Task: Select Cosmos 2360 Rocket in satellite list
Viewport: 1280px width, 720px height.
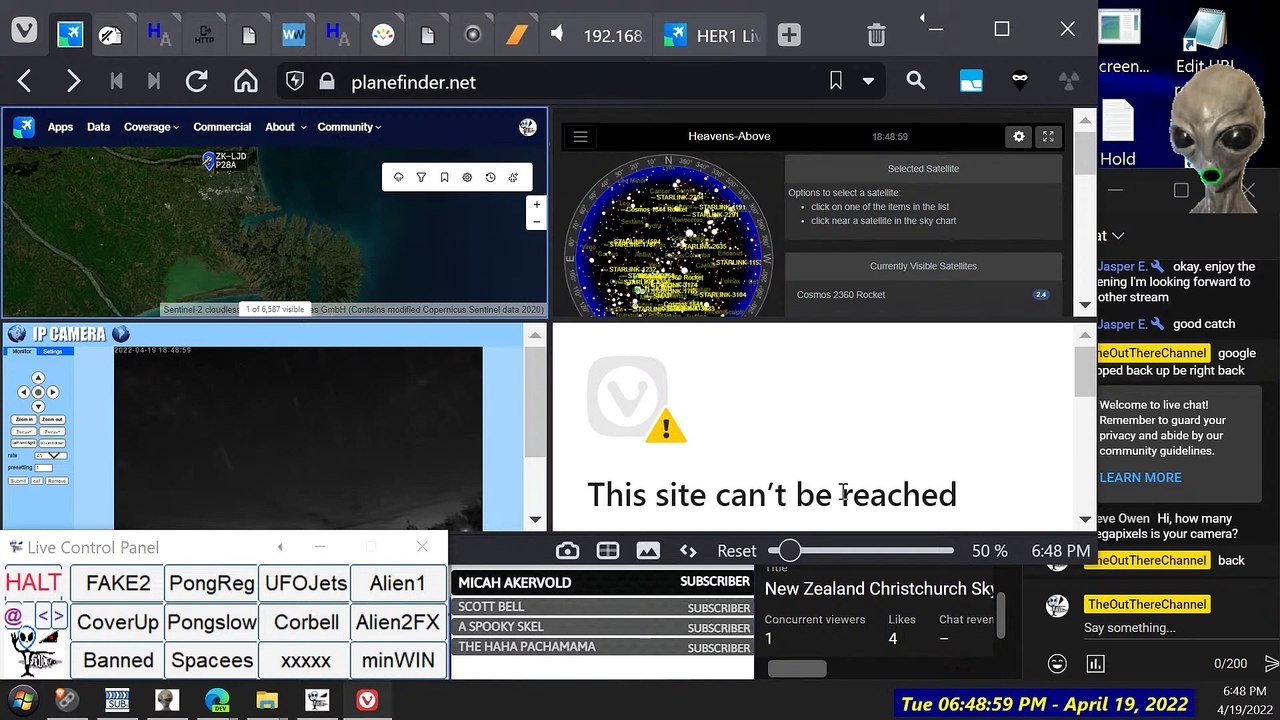Action: pos(923,295)
